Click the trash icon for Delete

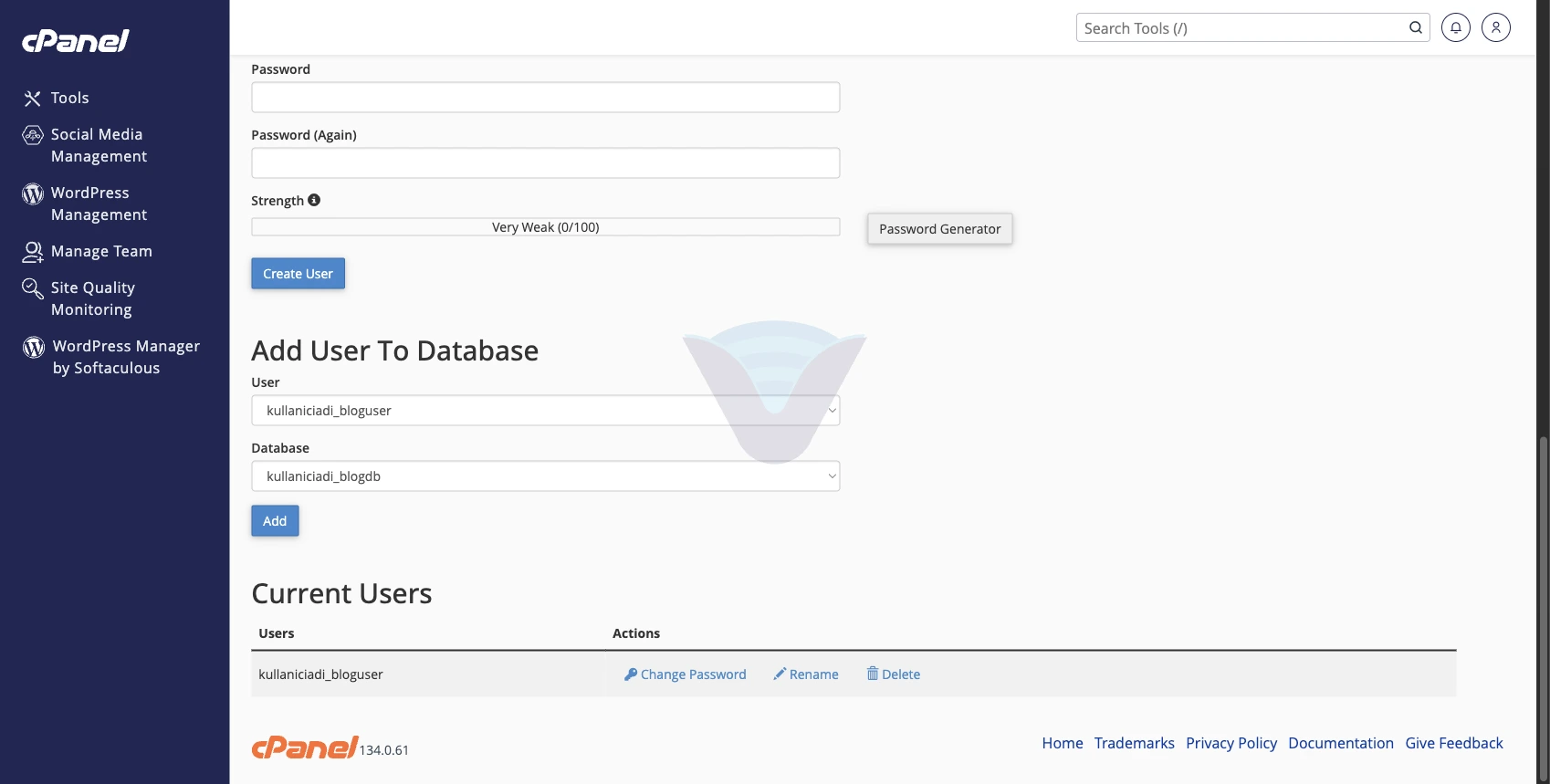click(x=873, y=674)
